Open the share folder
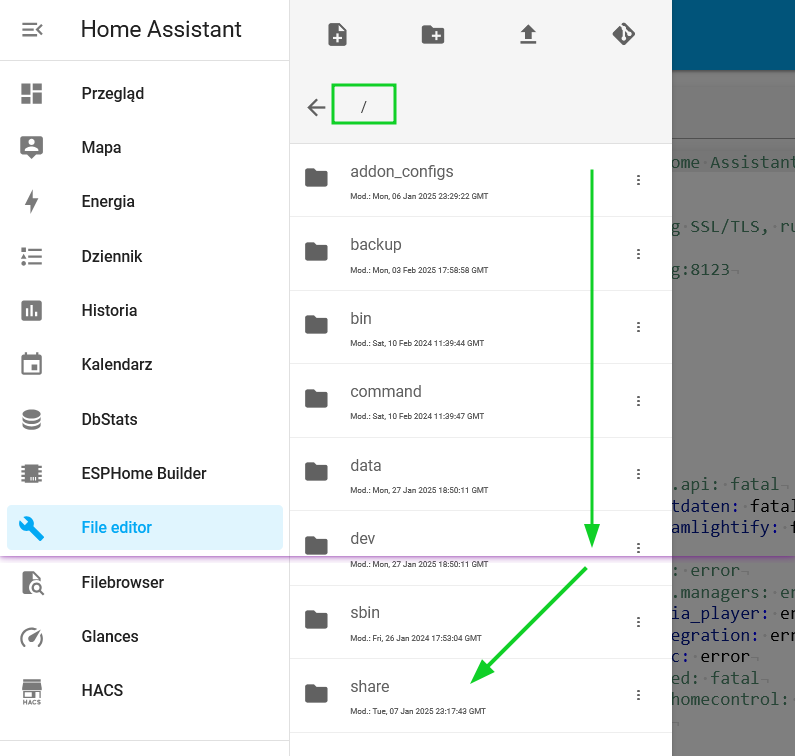The height and width of the screenshot is (756, 795). coord(481,696)
